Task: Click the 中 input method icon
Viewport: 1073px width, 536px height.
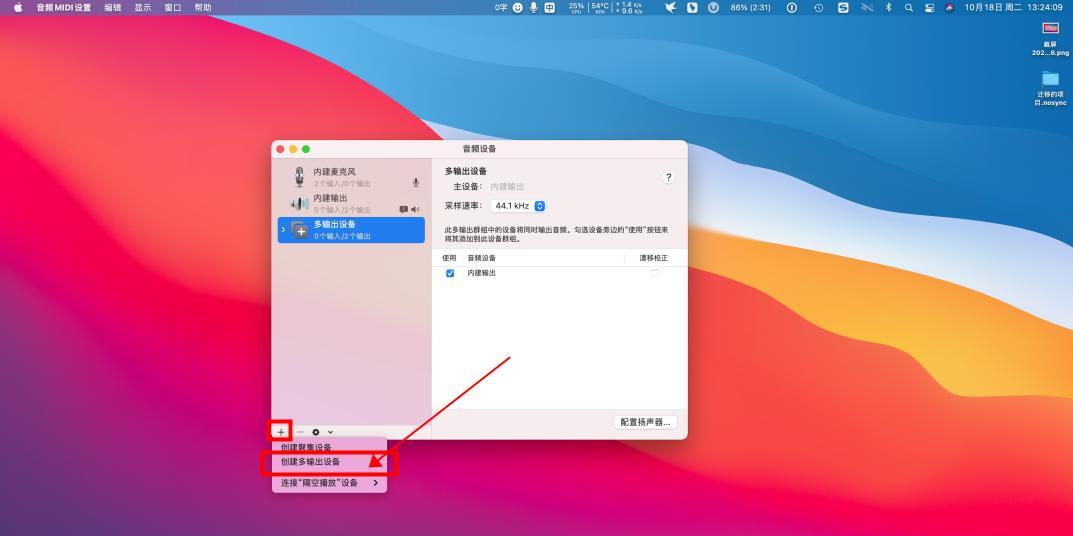Action: click(x=550, y=8)
